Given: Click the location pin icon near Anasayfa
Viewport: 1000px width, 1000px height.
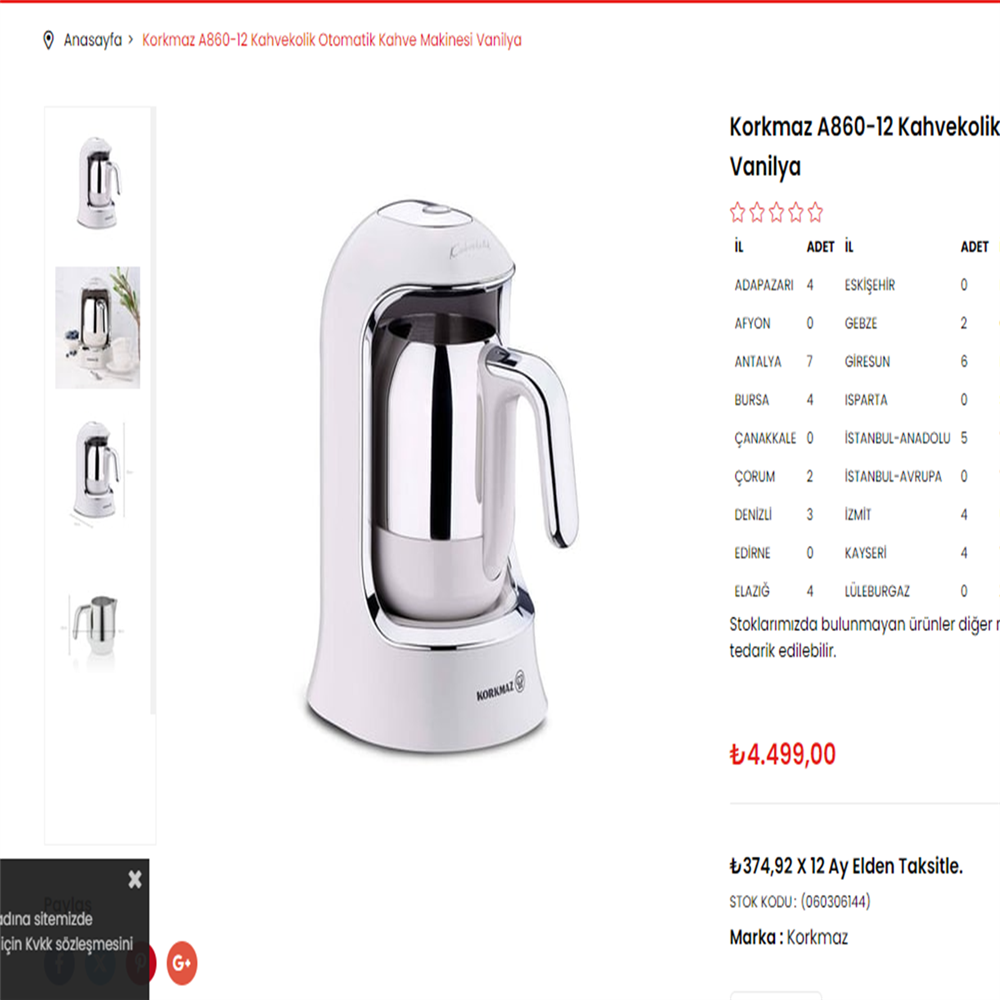Looking at the screenshot, I should [x=48, y=40].
